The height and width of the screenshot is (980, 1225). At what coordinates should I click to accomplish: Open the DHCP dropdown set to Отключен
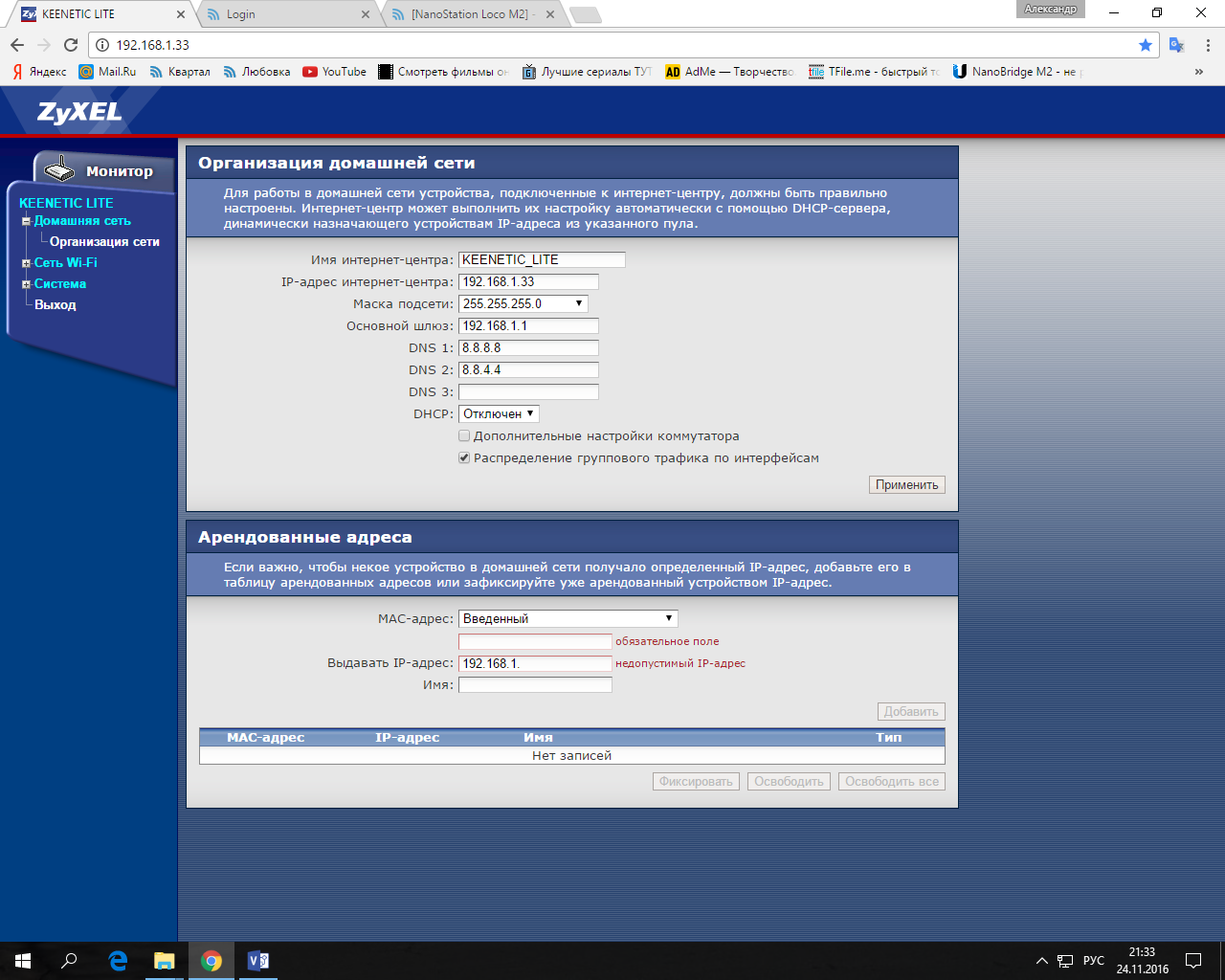click(x=500, y=413)
